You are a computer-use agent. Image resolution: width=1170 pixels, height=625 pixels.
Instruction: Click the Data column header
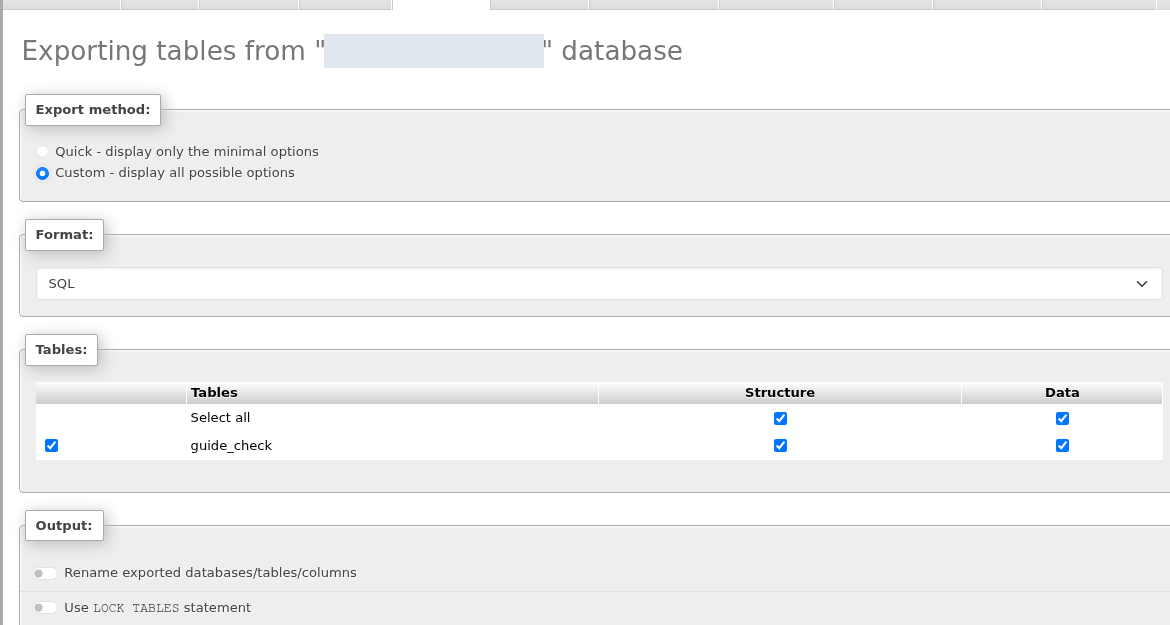[1062, 392]
